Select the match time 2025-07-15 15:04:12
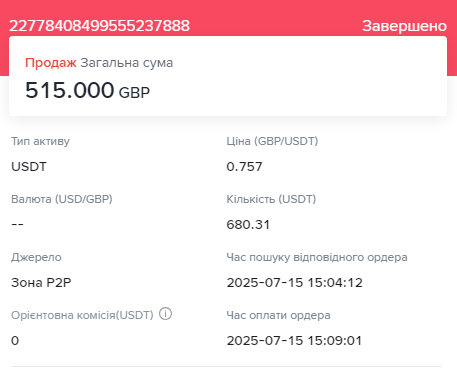 [x=295, y=282]
